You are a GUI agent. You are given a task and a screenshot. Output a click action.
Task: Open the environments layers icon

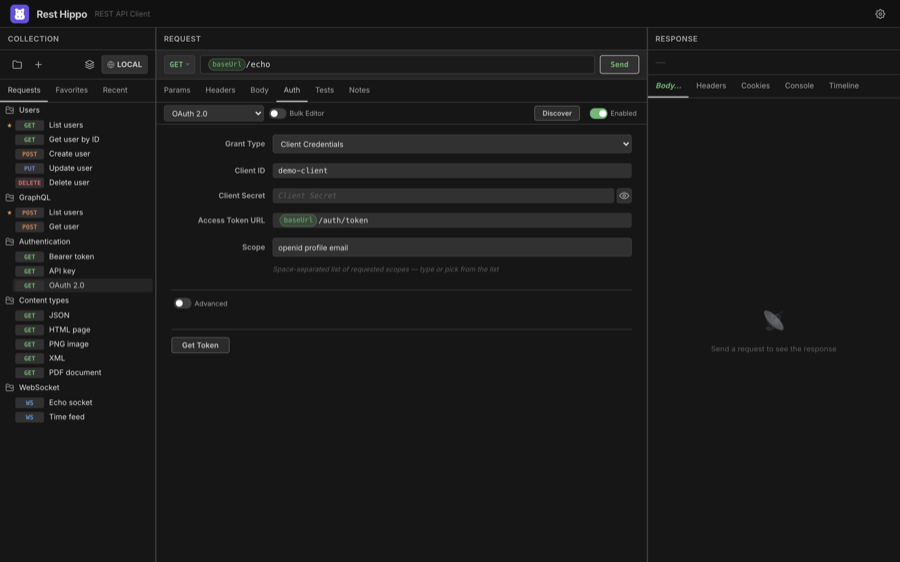(90, 65)
